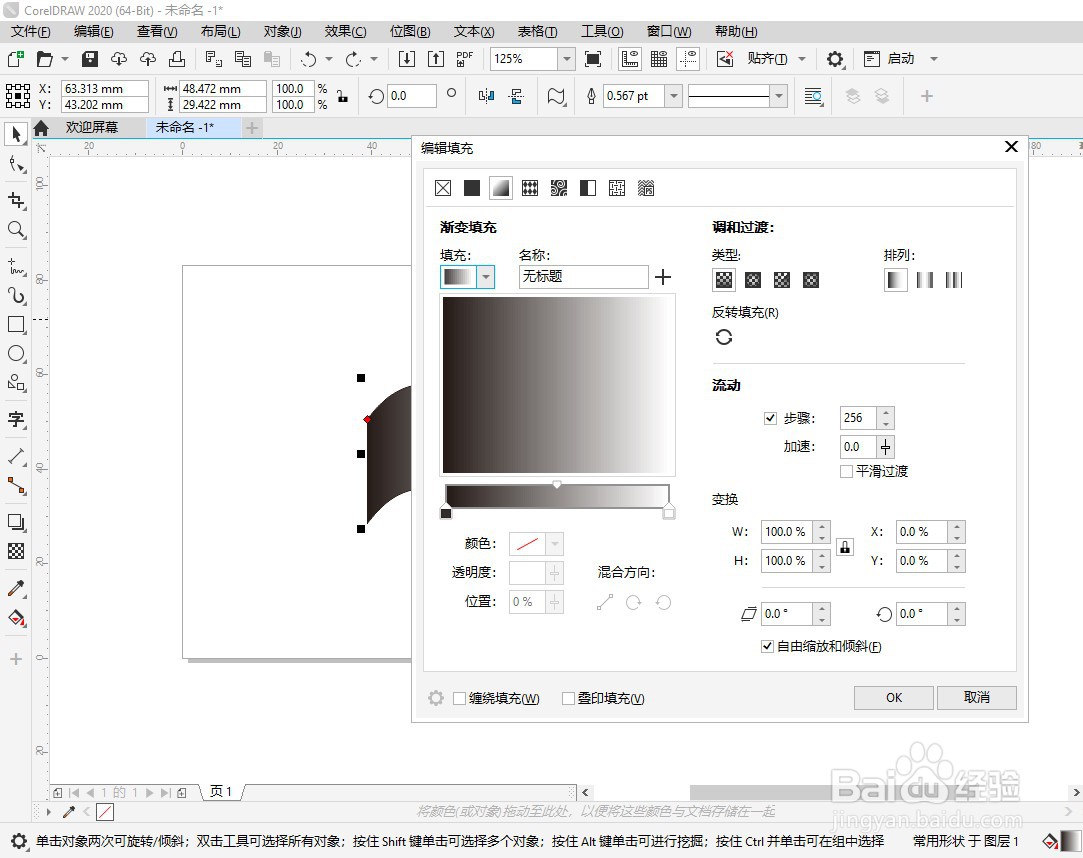The width and height of the screenshot is (1083, 858).
Task: Select the Pick tool in toolbox
Action: (x=16, y=134)
